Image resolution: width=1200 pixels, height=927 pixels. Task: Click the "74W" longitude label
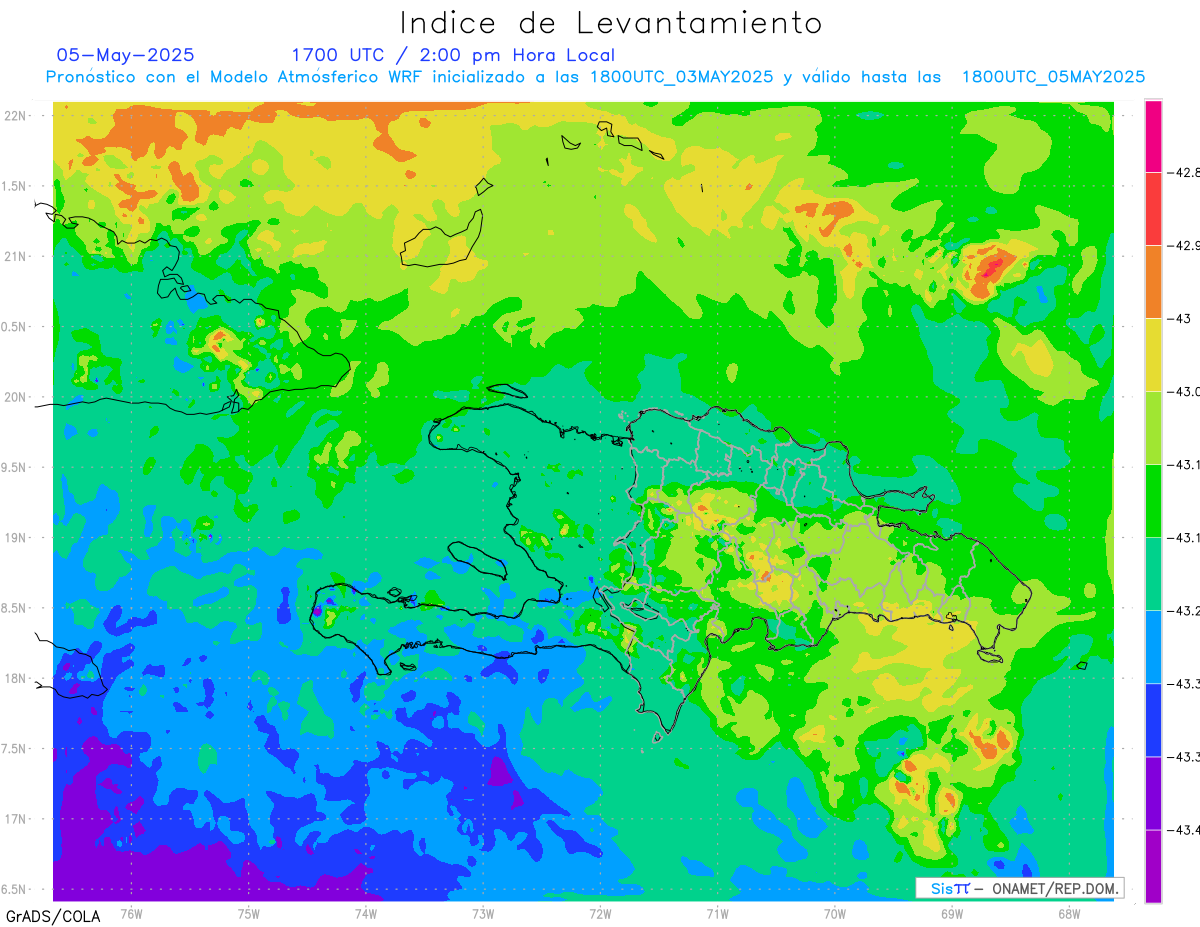[x=366, y=914]
